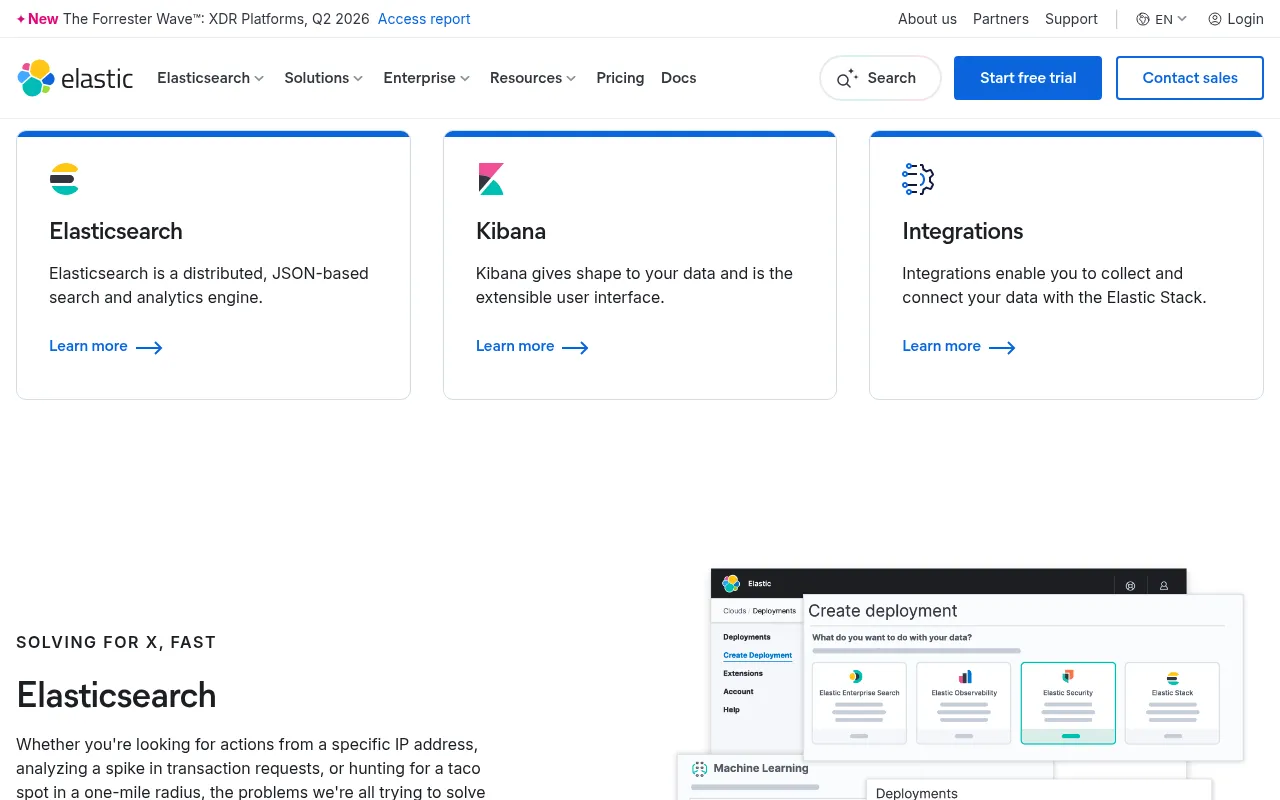Click the Search field in the header
Image resolution: width=1280 pixels, height=800 pixels.
point(880,78)
